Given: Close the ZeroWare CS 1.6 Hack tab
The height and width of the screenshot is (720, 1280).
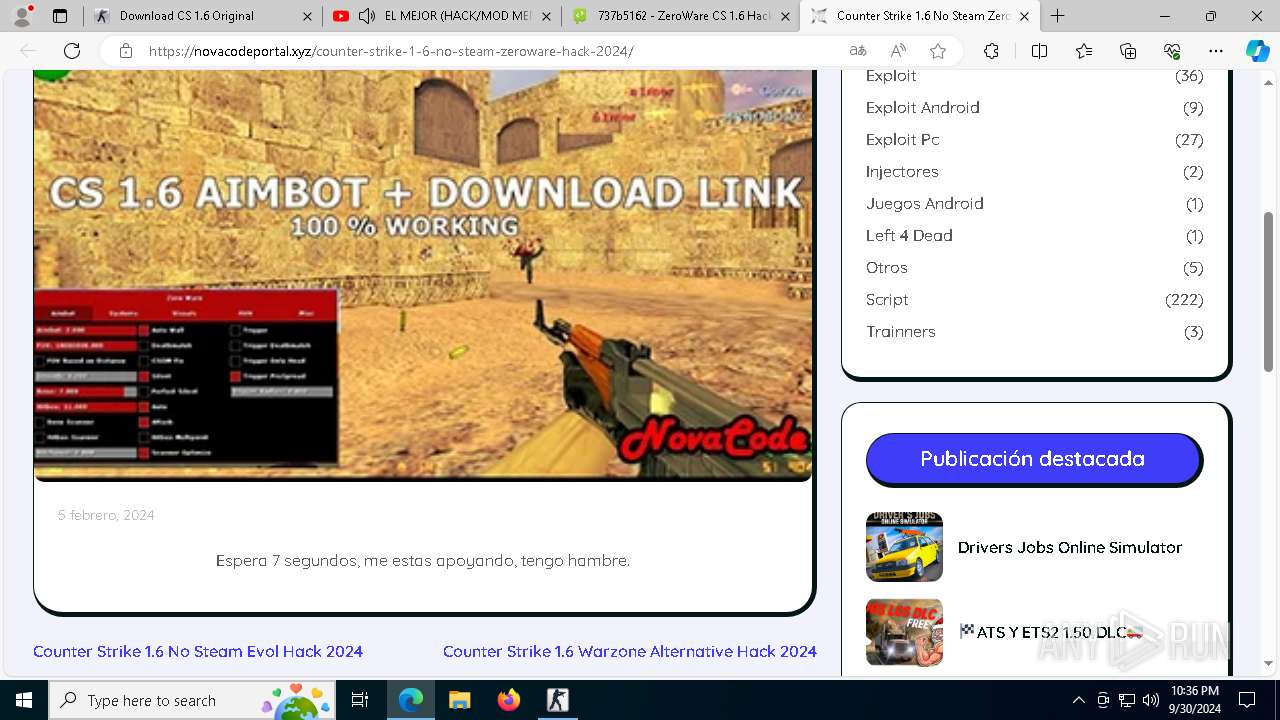Looking at the screenshot, I should (785, 16).
